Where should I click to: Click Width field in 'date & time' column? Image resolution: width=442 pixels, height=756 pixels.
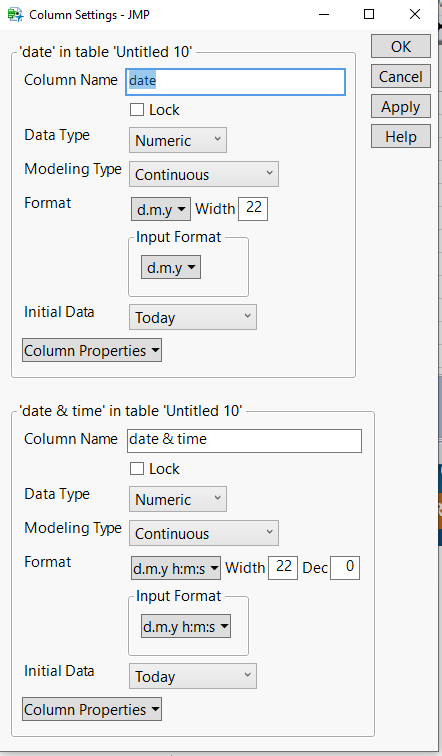pos(283,567)
